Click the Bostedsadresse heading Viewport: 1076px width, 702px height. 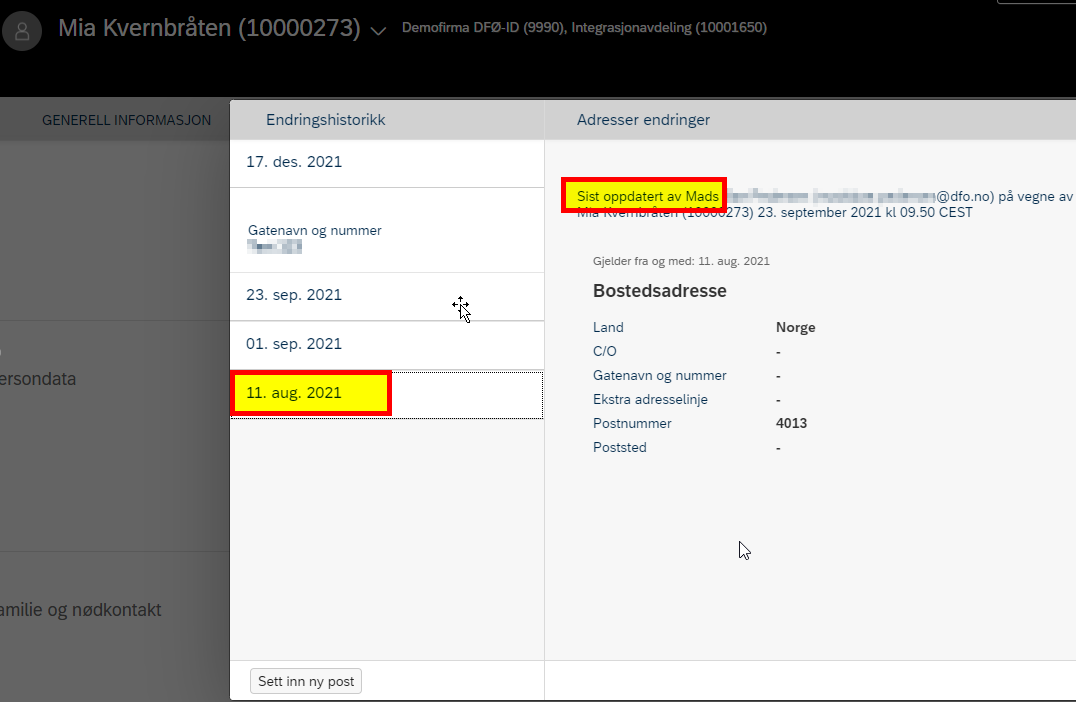[659, 291]
